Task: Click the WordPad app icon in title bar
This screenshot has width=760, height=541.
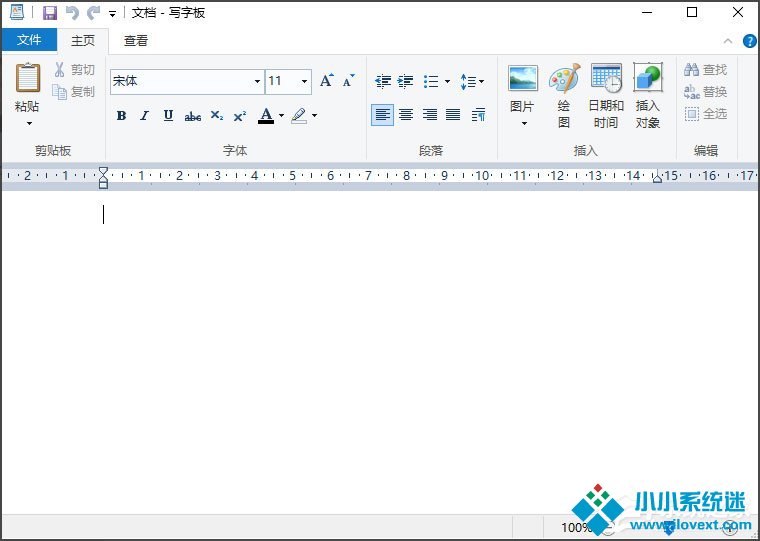Action: tap(16, 13)
